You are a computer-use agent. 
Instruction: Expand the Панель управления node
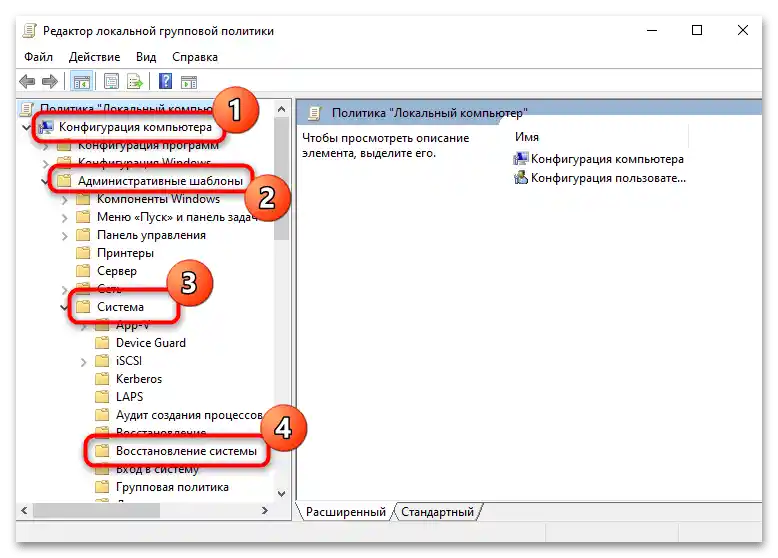65,236
